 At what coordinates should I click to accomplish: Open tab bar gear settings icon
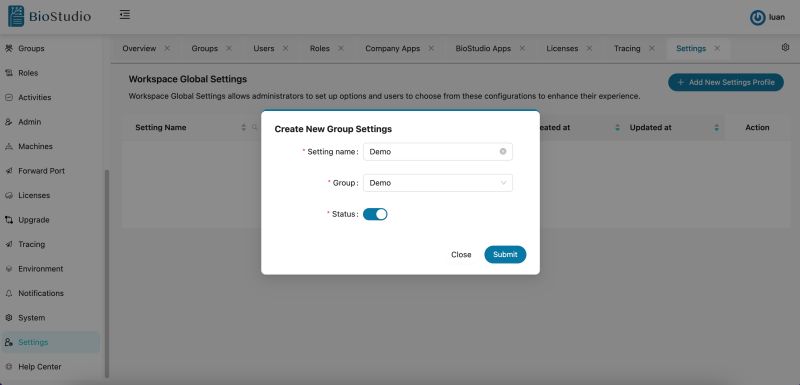785,47
